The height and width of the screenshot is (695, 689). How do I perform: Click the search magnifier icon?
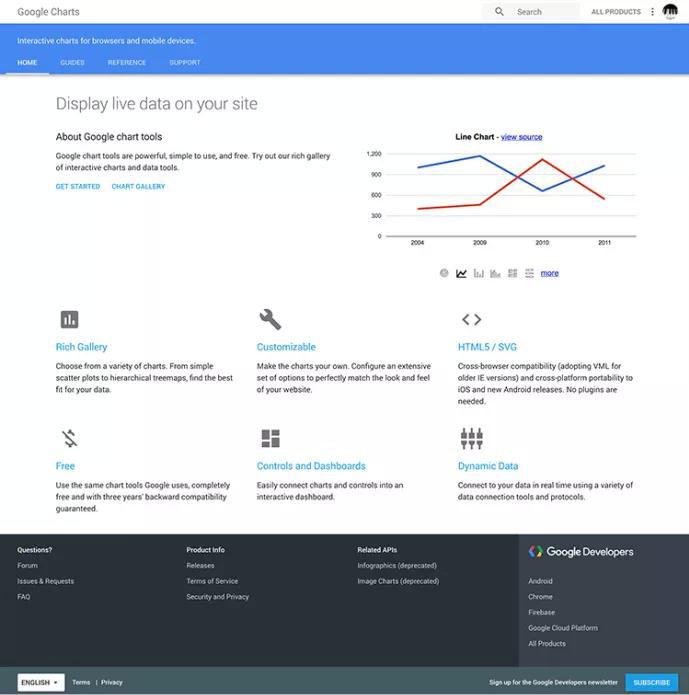[x=499, y=12]
